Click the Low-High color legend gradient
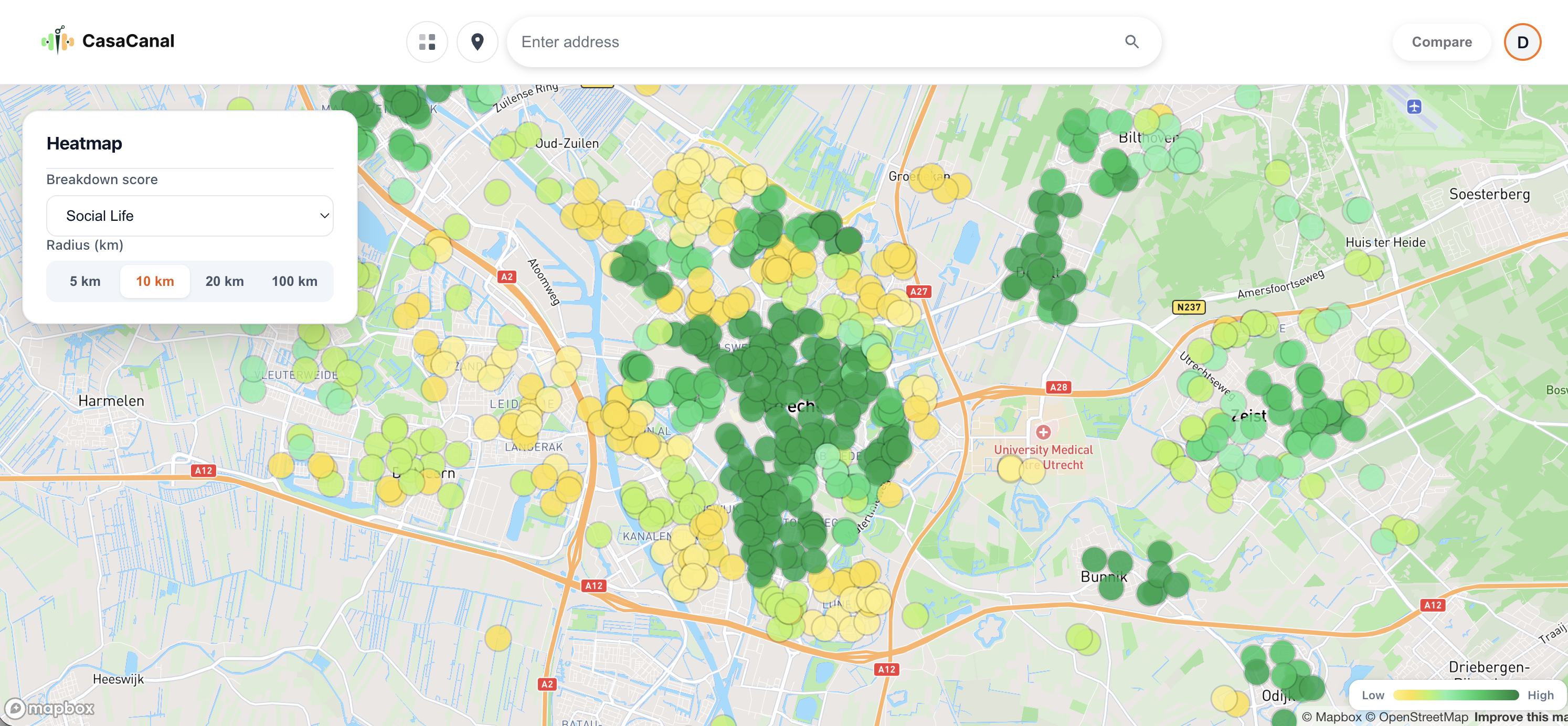The image size is (1568, 726). click(x=1455, y=695)
